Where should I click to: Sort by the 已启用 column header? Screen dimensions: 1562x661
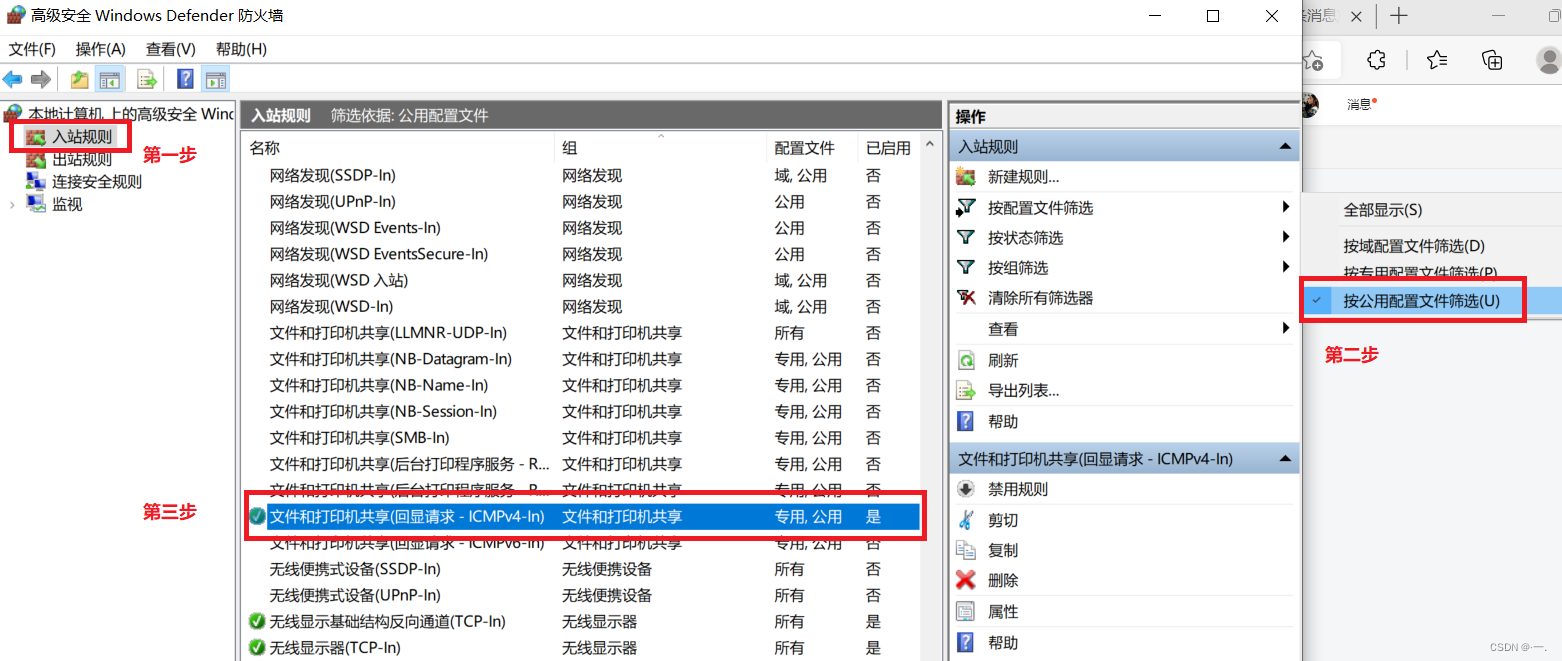[888, 148]
